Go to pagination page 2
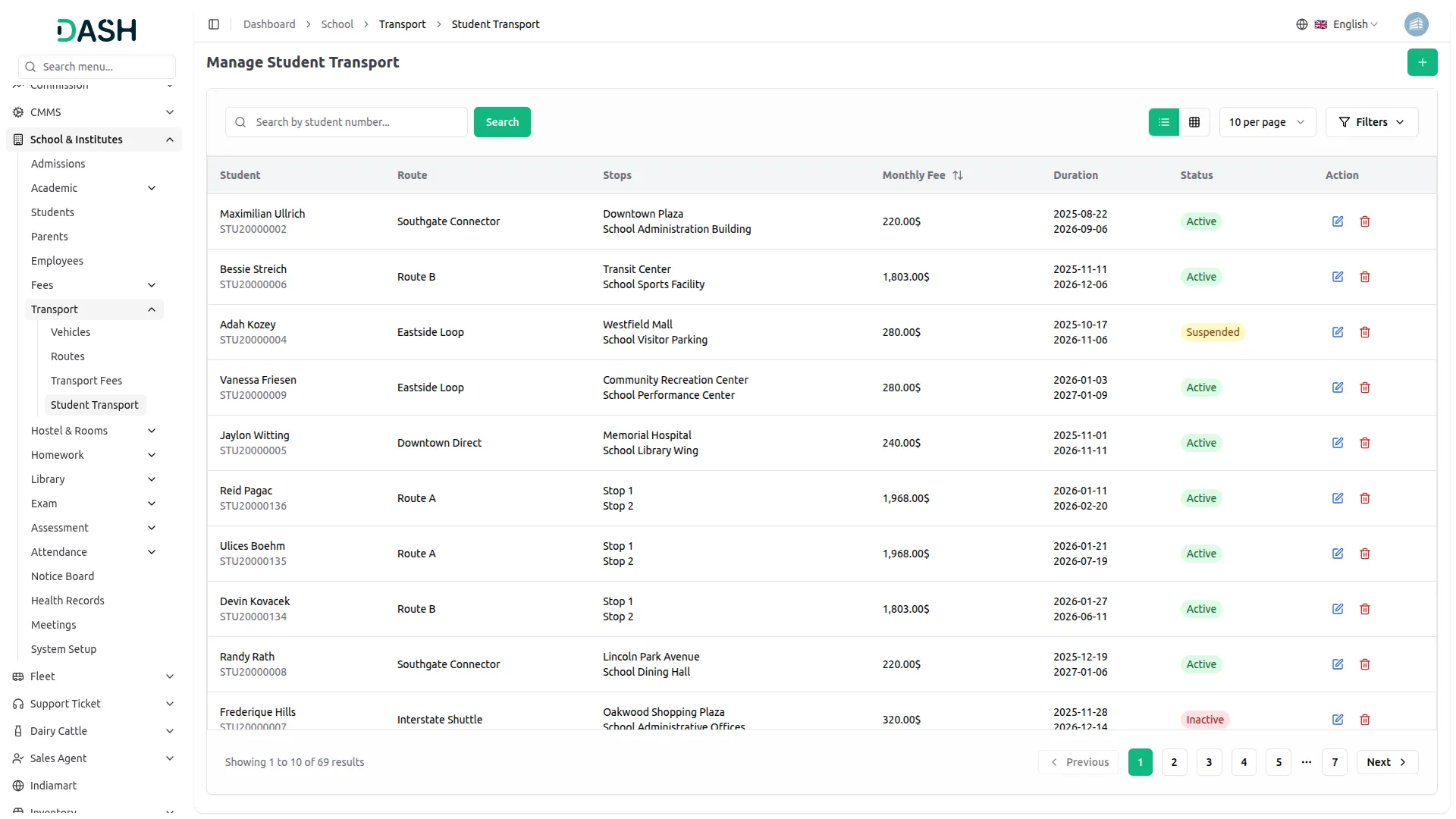This screenshot has height=819, width=1456. coord(1174,762)
